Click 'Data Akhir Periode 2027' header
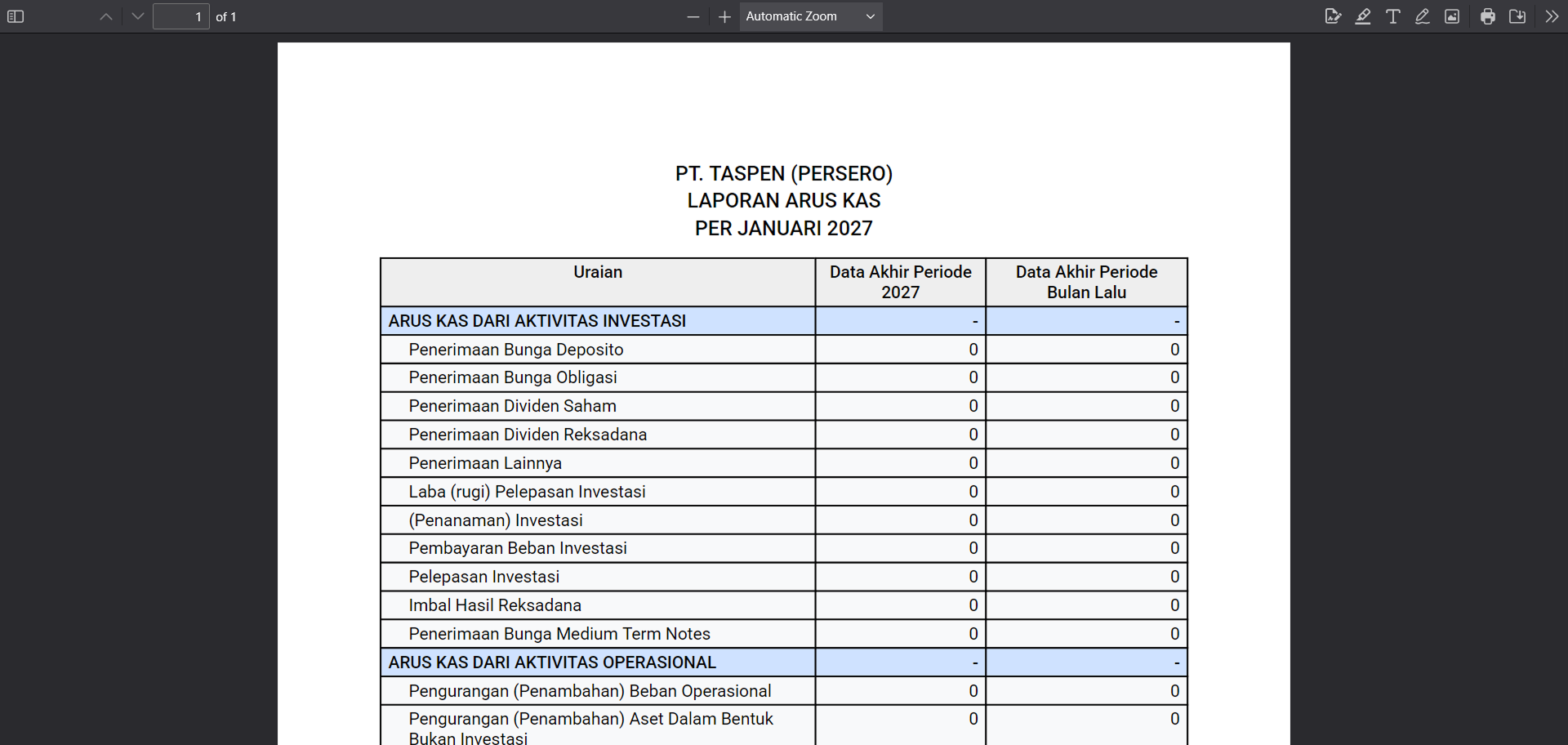Viewport: 1568px width, 745px height. coord(901,282)
